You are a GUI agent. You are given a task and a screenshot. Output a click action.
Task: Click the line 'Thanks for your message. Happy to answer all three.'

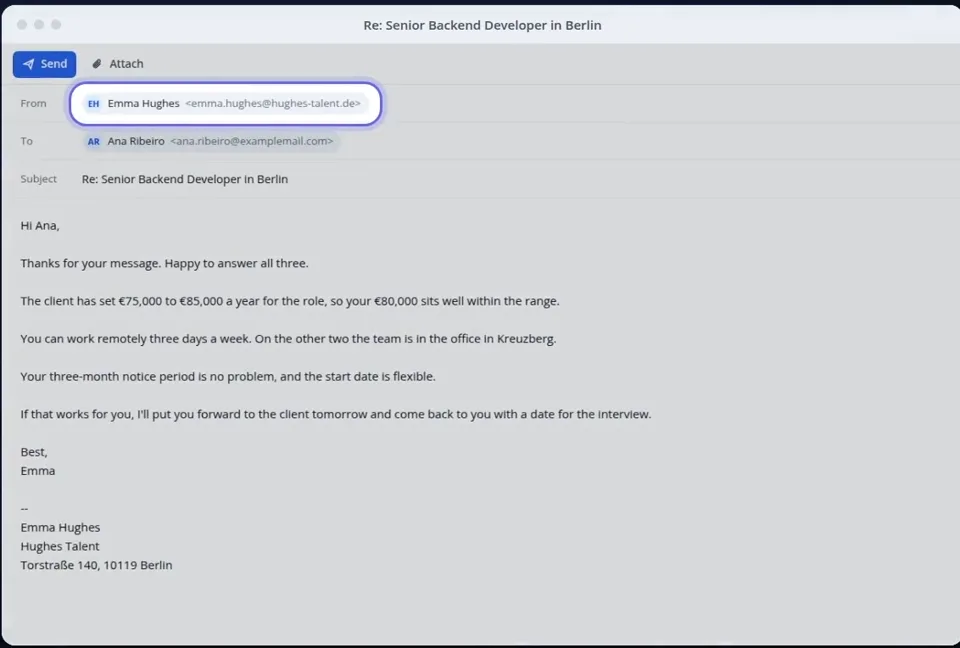point(165,263)
